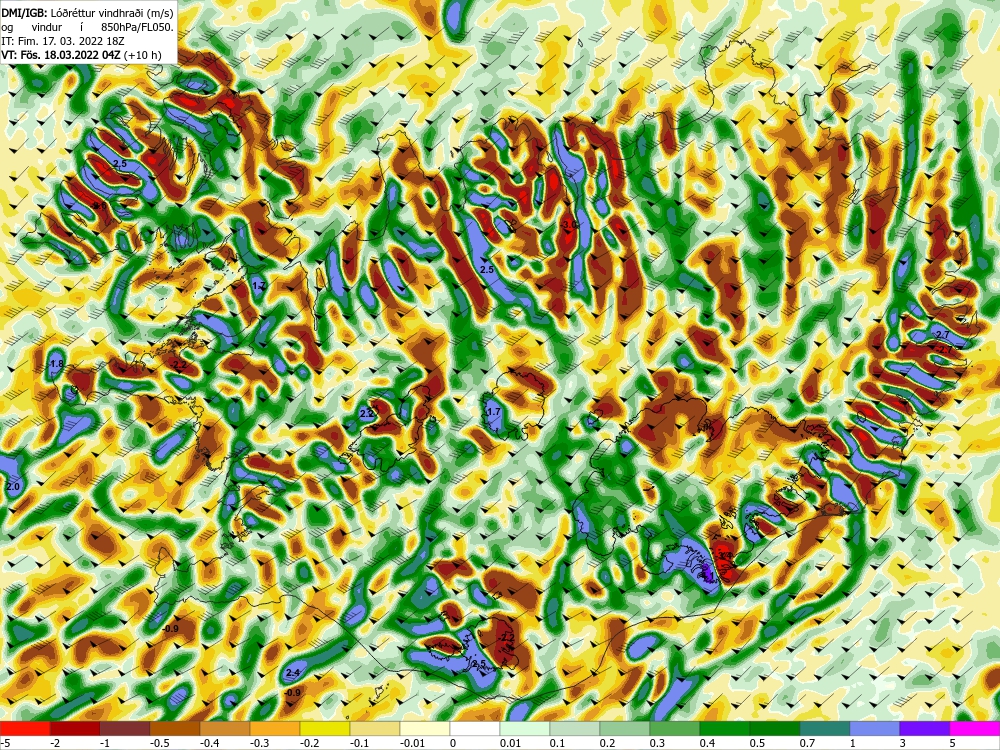
Task: Click the "0.7" legend label
Action: (807, 743)
